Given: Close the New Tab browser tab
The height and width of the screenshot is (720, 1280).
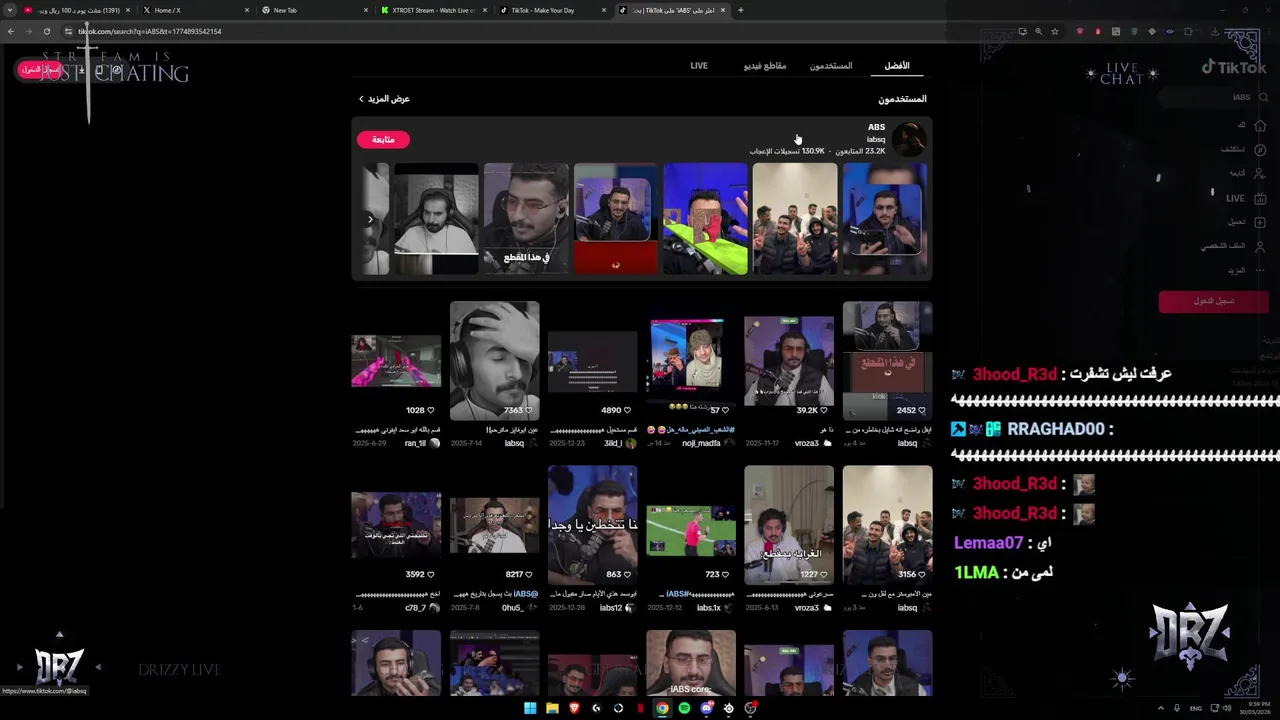Looking at the screenshot, I should point(364,10).
